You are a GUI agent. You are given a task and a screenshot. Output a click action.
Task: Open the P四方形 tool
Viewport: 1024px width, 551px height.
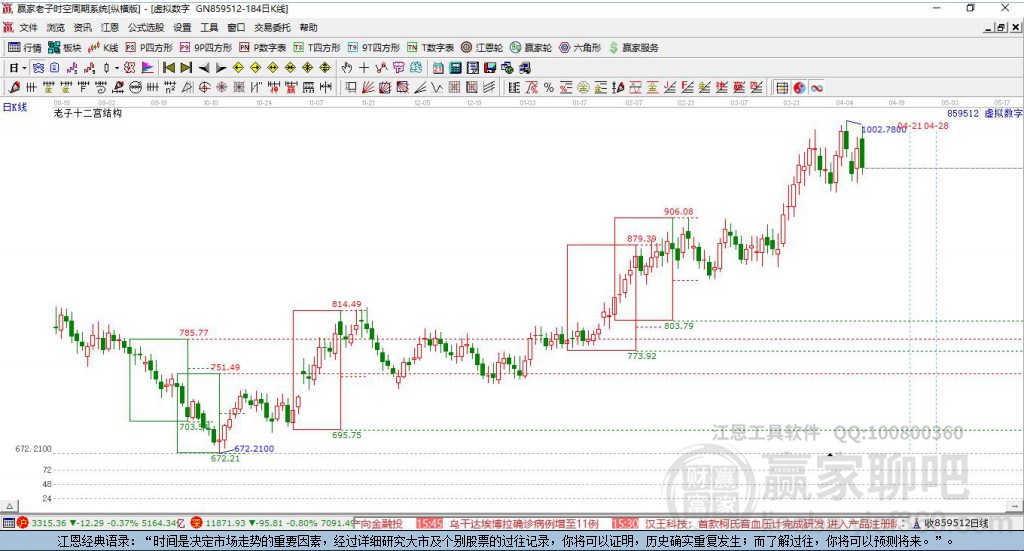(149, 48)
